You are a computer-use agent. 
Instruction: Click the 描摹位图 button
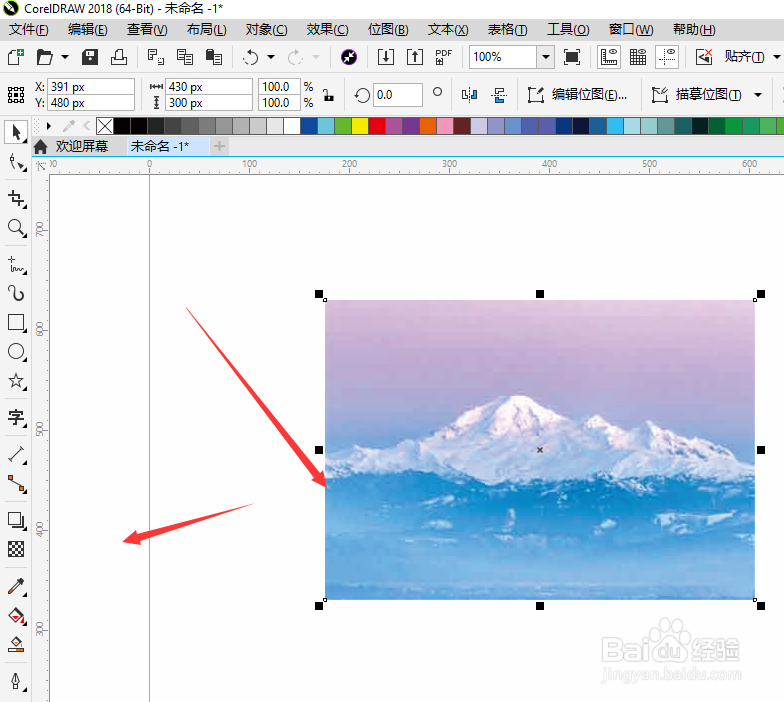point(698,94)
